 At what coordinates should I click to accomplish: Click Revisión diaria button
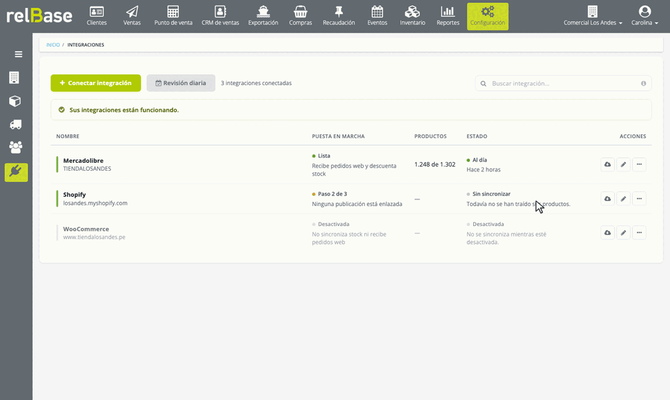coord(181,83)
